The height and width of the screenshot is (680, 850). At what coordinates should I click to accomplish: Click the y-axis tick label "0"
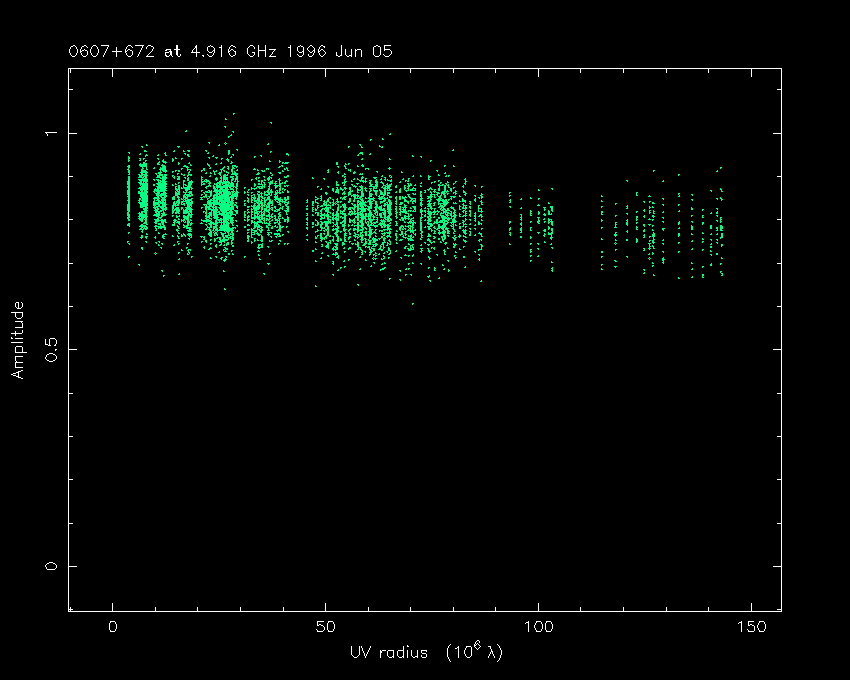pos(51,566)
